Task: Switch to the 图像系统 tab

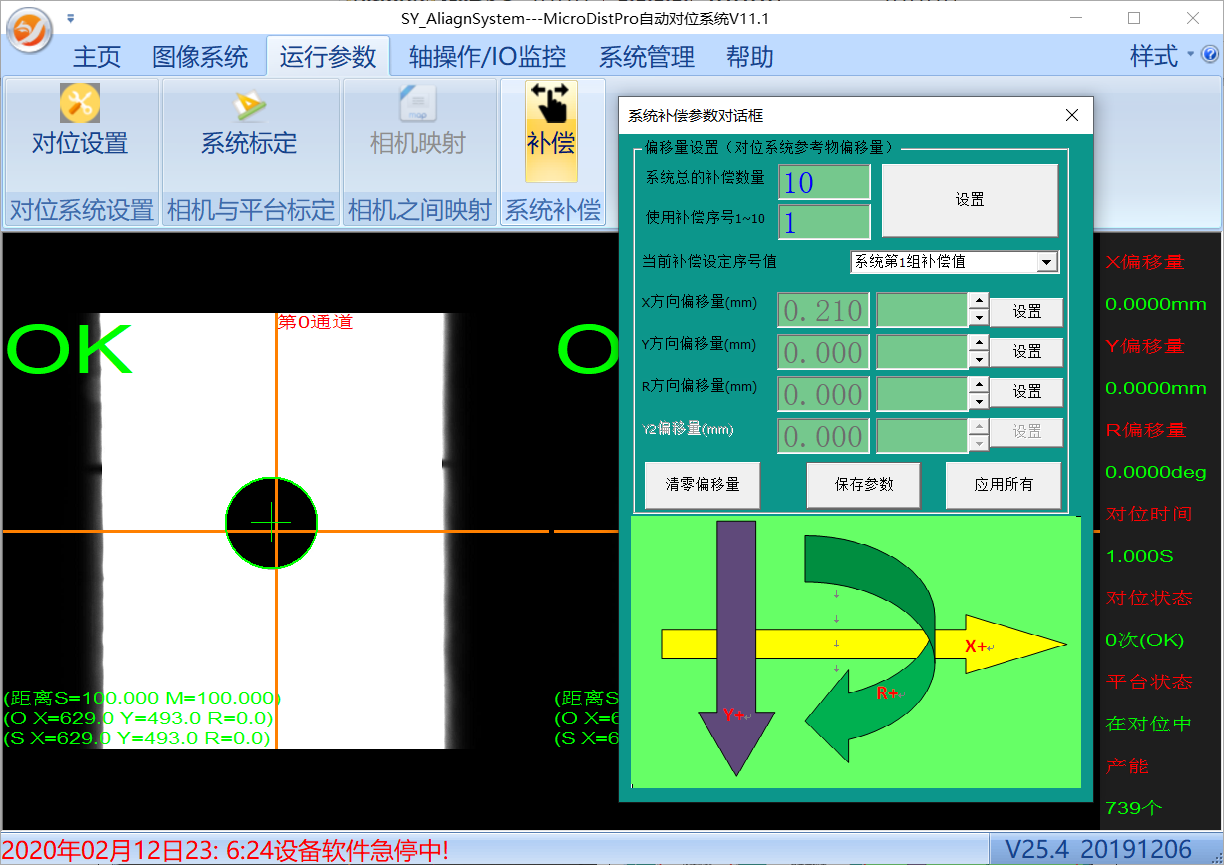Action: click(200, 57)
